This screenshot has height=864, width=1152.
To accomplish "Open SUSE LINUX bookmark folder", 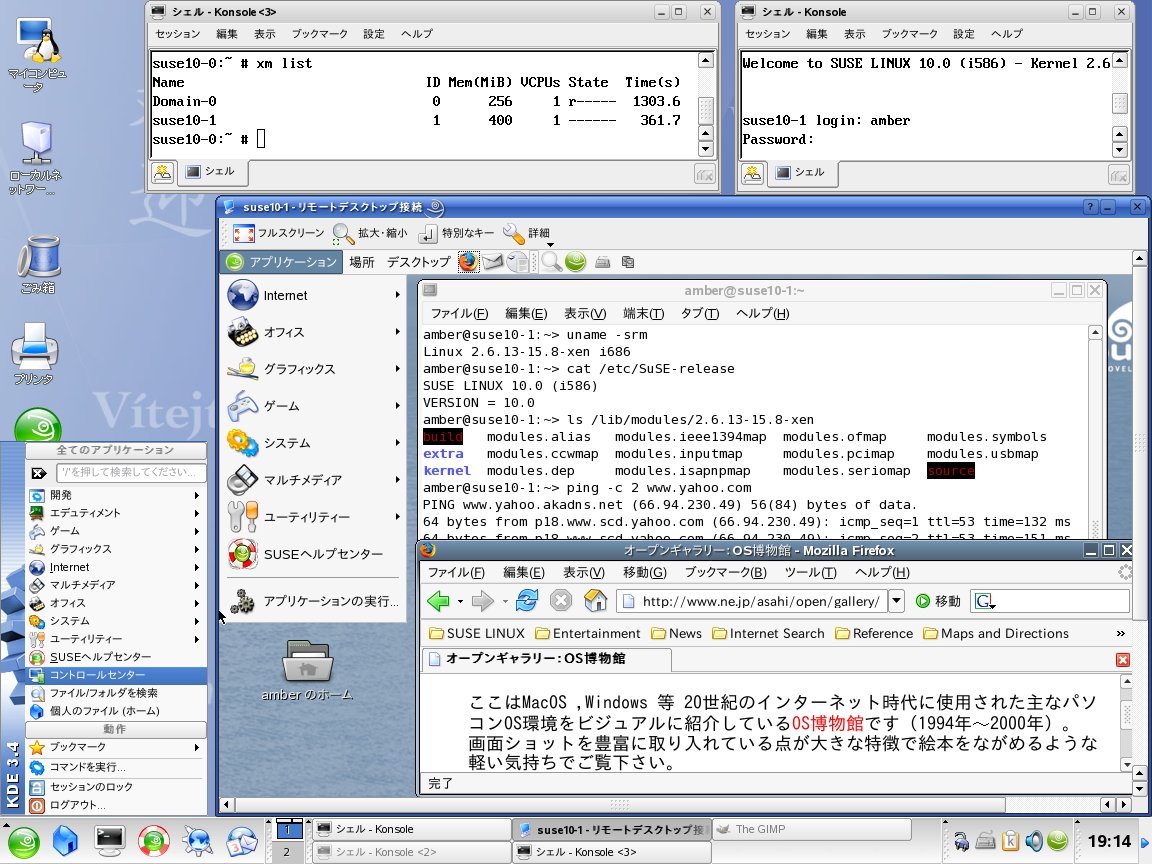I will coord(477,633).
